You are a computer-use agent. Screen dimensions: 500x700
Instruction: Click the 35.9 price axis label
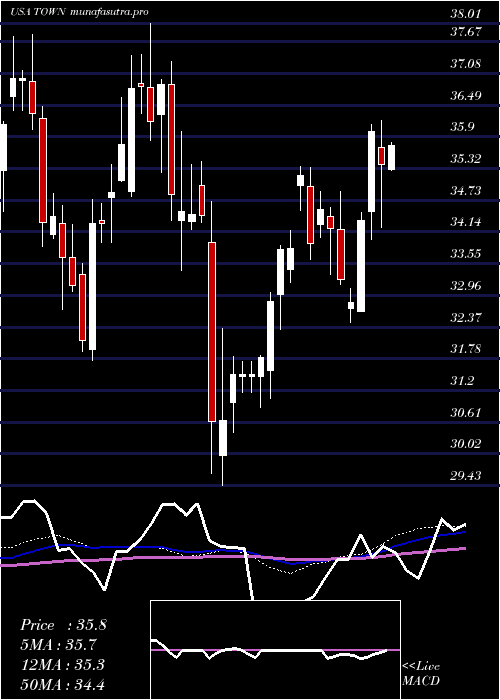tap(462, 127)
